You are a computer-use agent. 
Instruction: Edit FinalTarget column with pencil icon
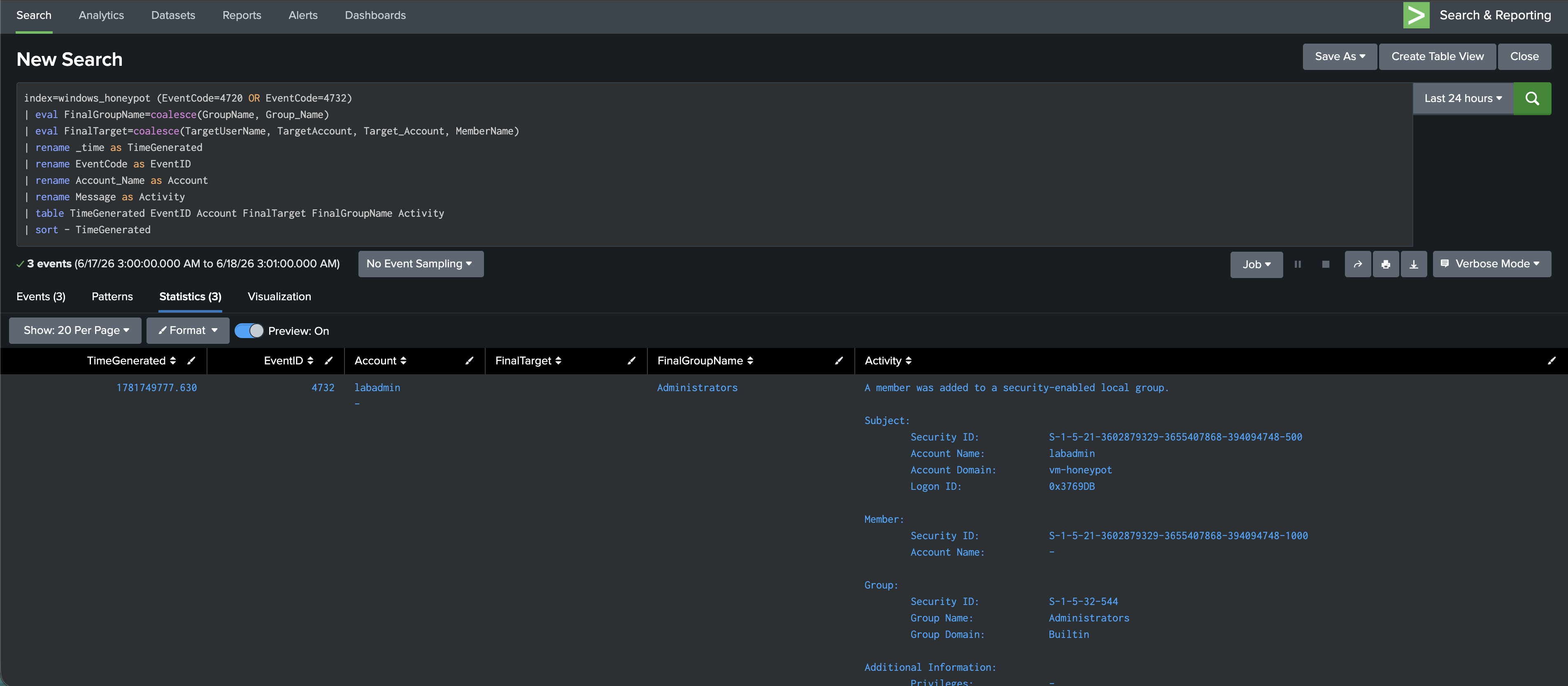(x=632, y=361)
